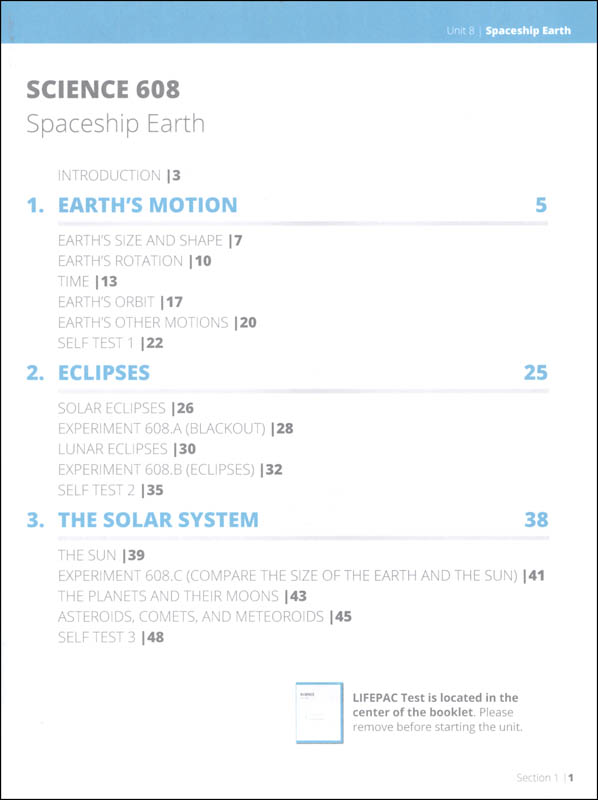
Task: Go to the Lunar Eclipses entry
Action: 127,449
